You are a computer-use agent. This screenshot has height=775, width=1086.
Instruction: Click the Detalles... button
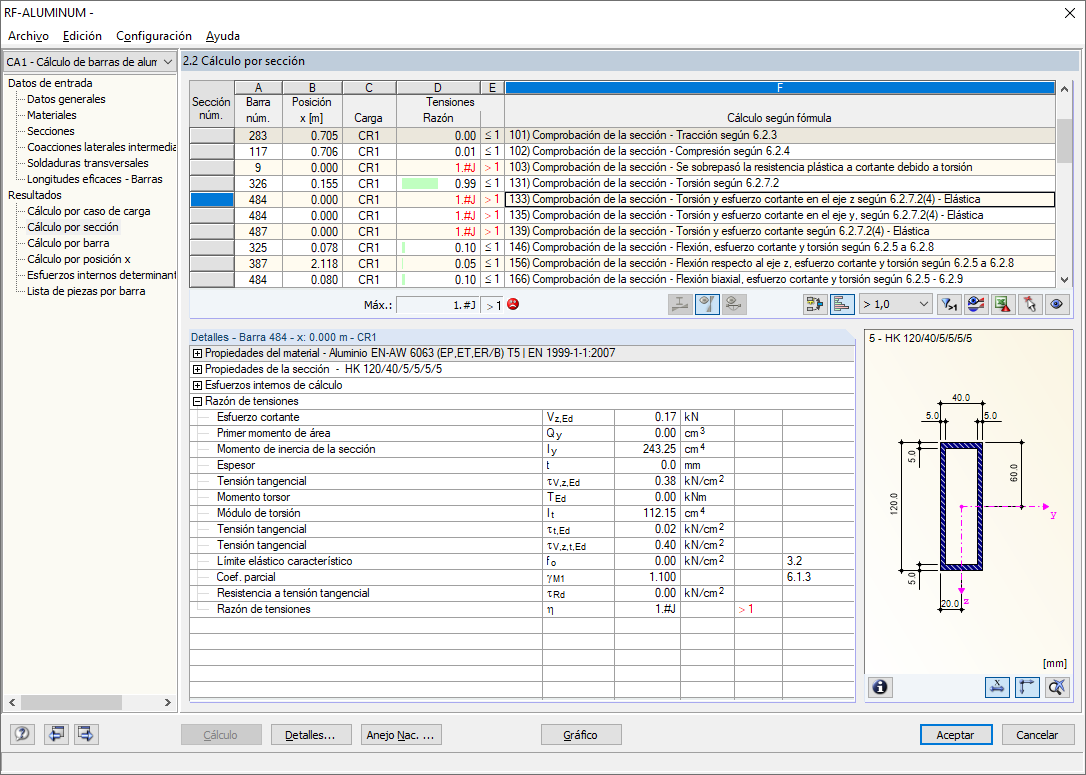coord(310,735)
